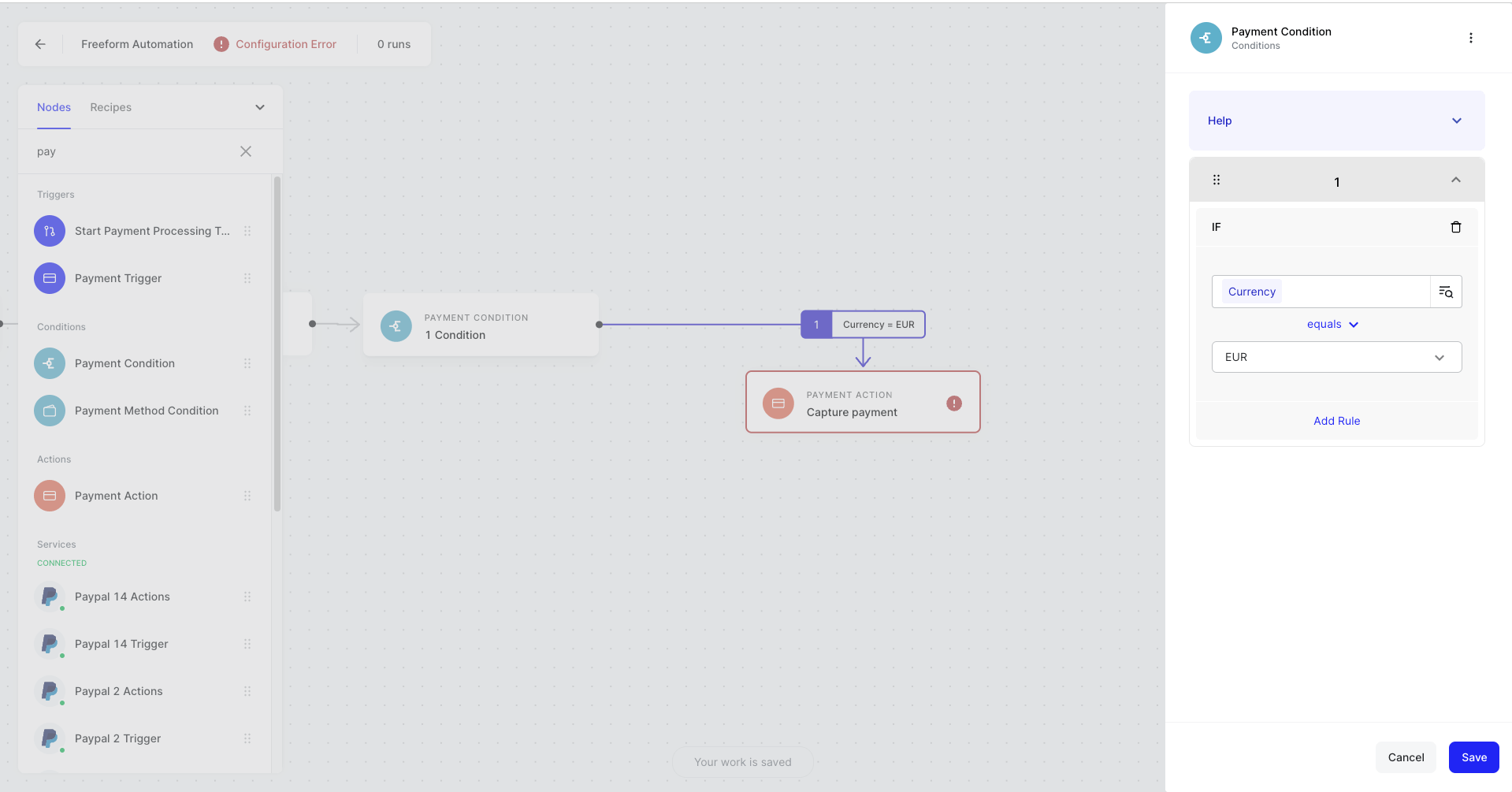Switch to the Recipes tab
The image size is (1512, 792).
click(110, 107)
